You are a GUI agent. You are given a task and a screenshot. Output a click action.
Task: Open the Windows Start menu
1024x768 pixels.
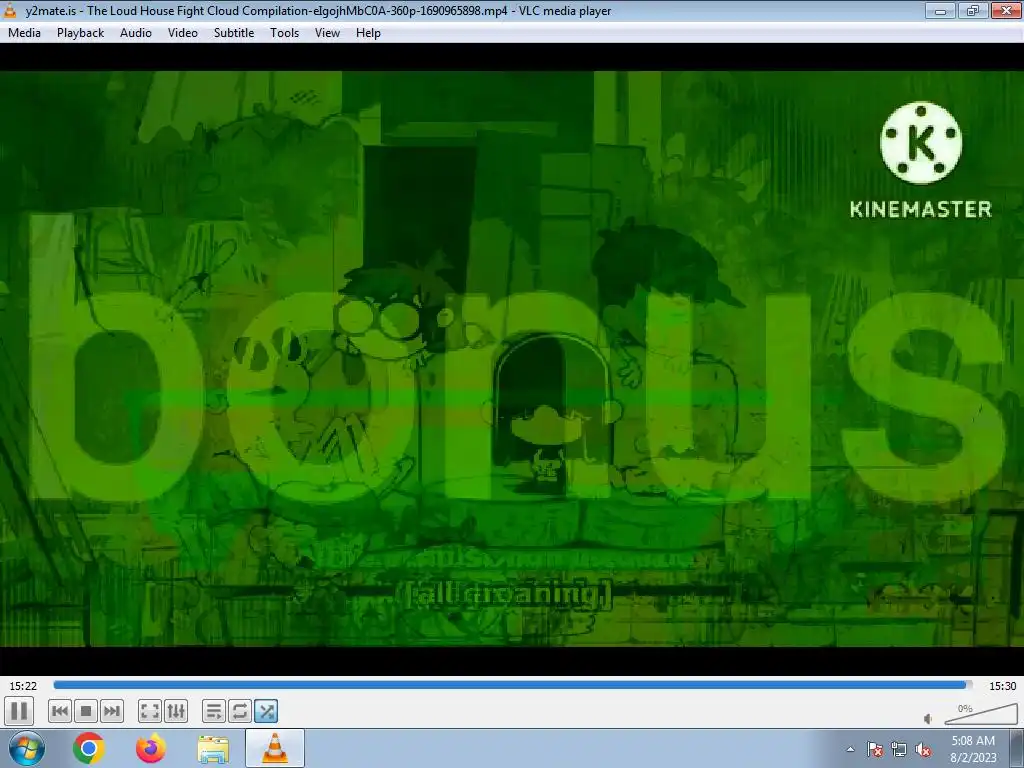tap(26, 748)
